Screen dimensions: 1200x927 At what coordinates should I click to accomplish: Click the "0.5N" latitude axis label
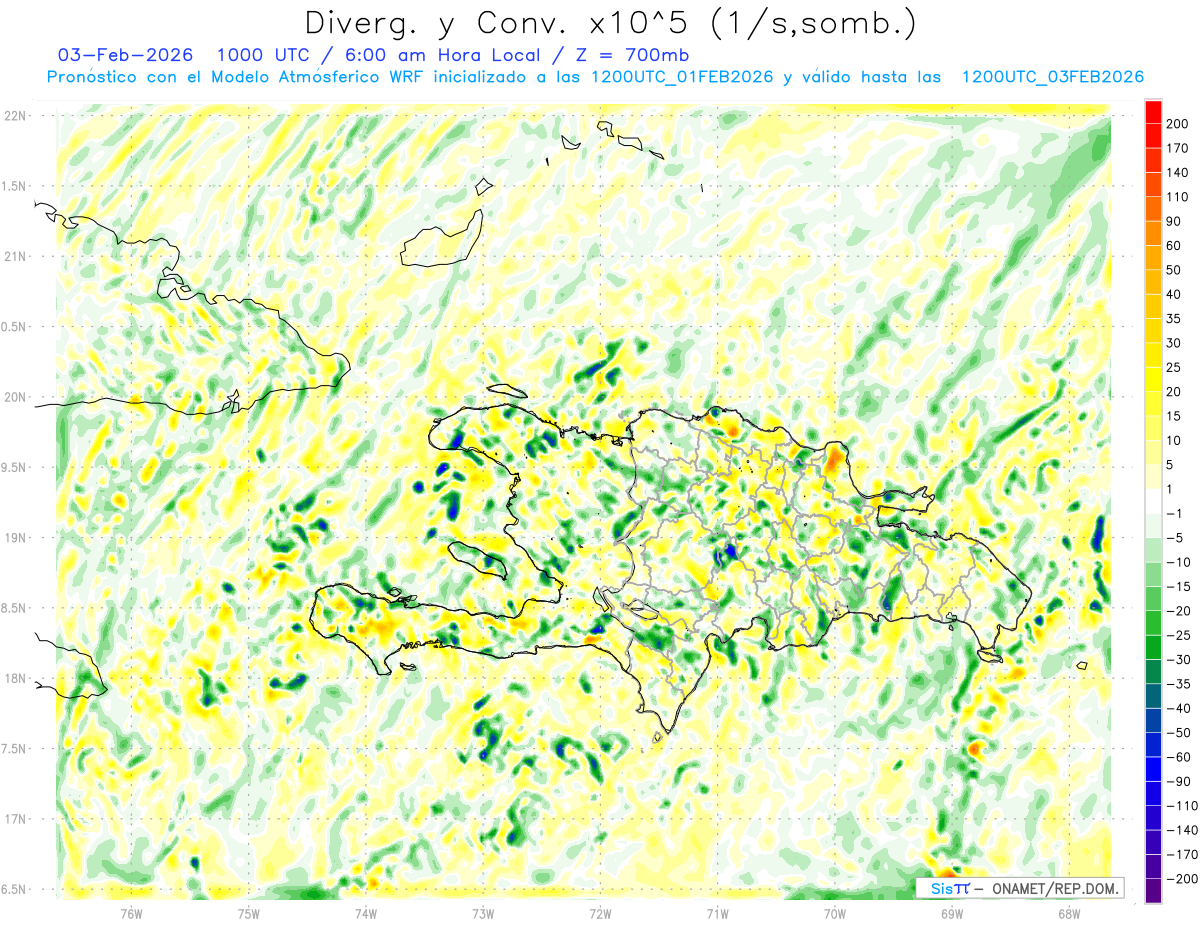coord(15,327)
